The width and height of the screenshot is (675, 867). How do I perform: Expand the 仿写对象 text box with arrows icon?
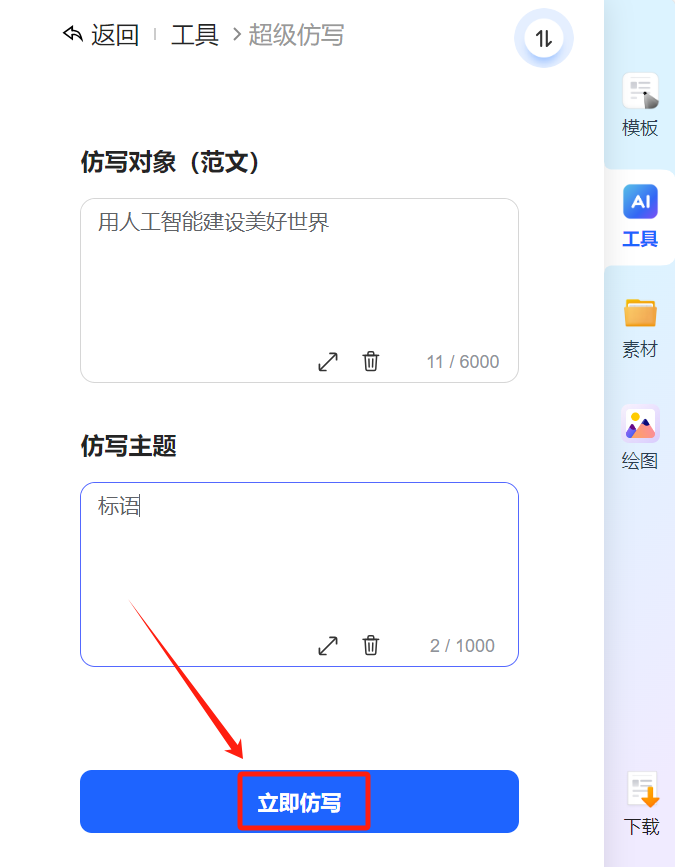pyautogui.click(x=328, y=362)
